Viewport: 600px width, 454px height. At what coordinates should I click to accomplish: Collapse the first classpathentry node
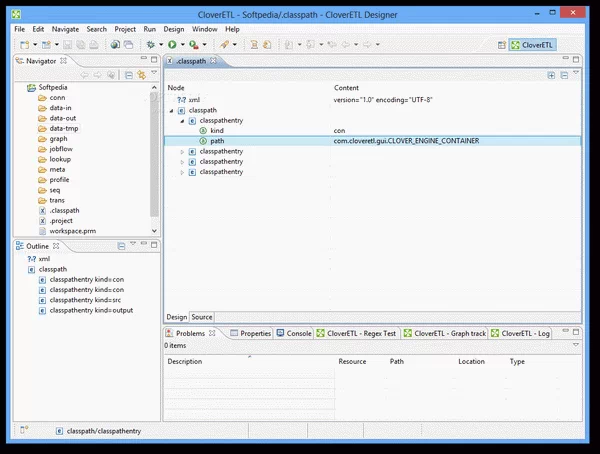[x=182, y=121]
